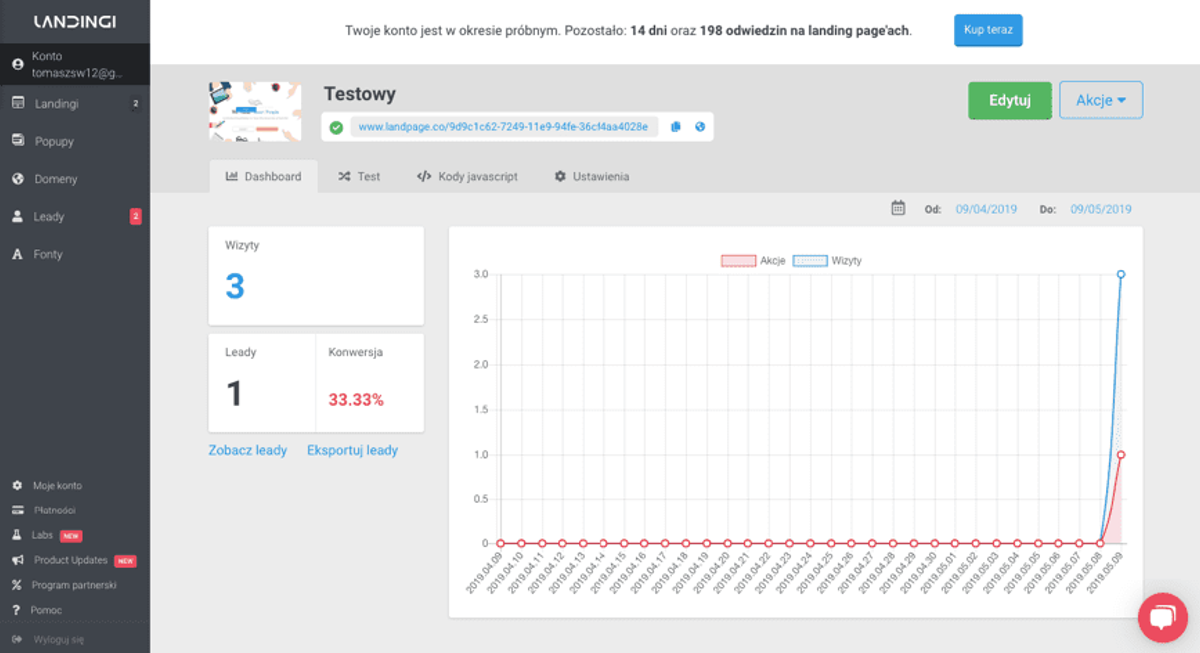Image resolution: width=1200 pixels, height=653 pixels.
Task: Go to the Ustawienia tab
Action: point(592,176)
